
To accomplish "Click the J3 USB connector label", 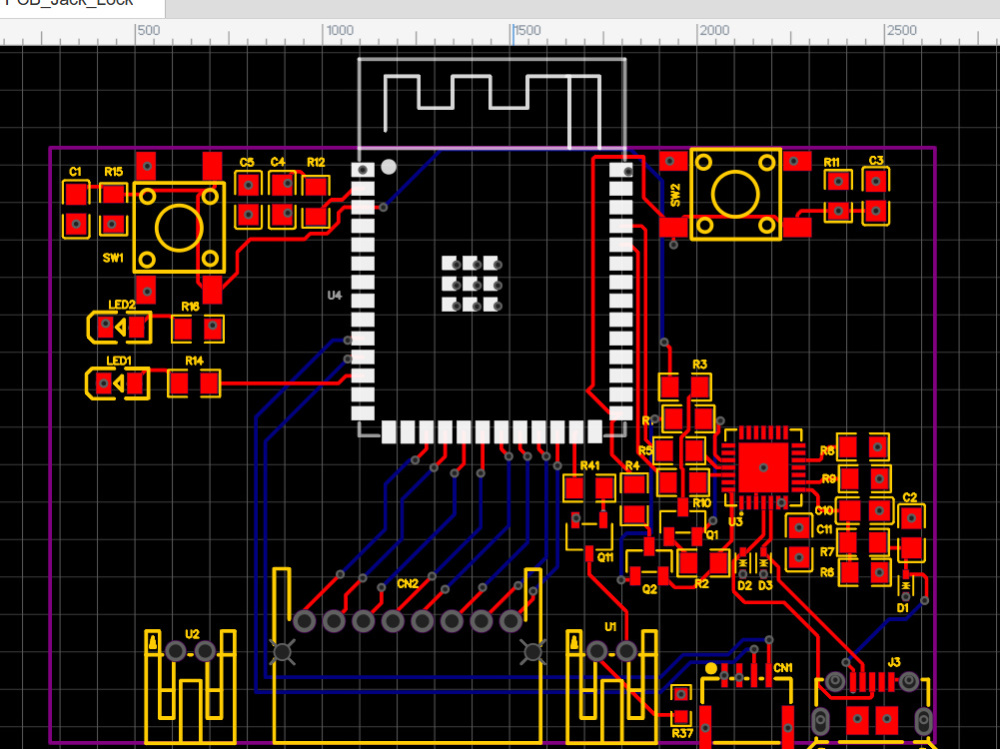I will (x=894, y=662).
